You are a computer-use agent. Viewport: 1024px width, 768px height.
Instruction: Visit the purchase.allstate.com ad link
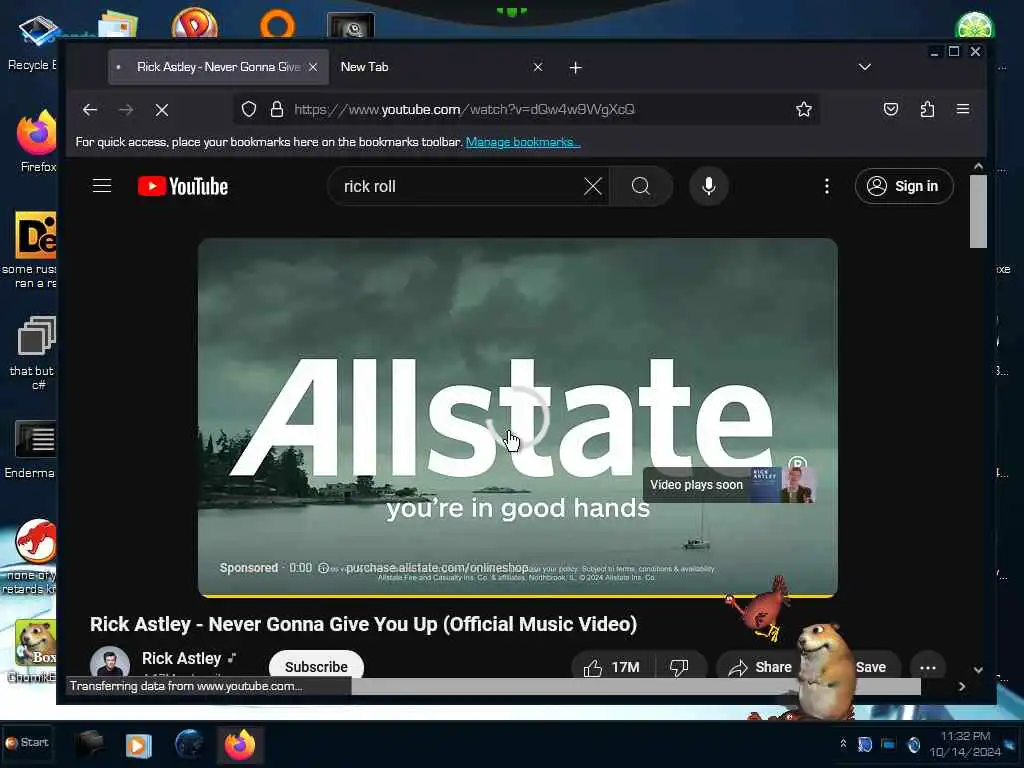tap(437, 568)
